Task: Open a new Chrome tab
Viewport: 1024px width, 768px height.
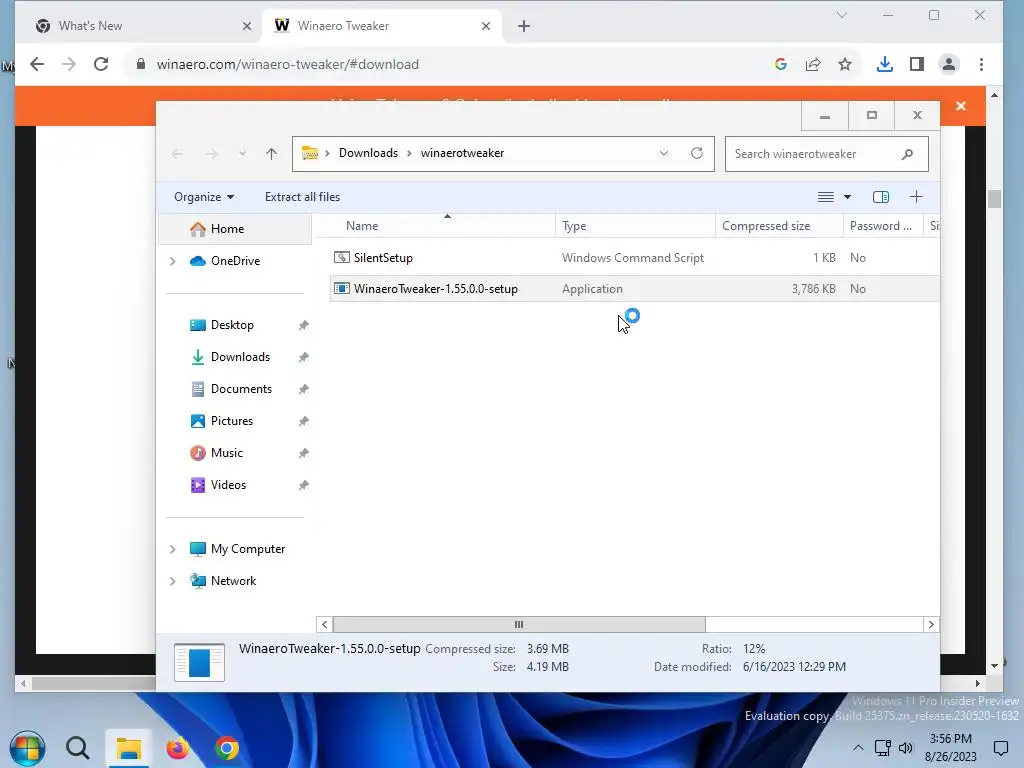Action: [524, 26]
